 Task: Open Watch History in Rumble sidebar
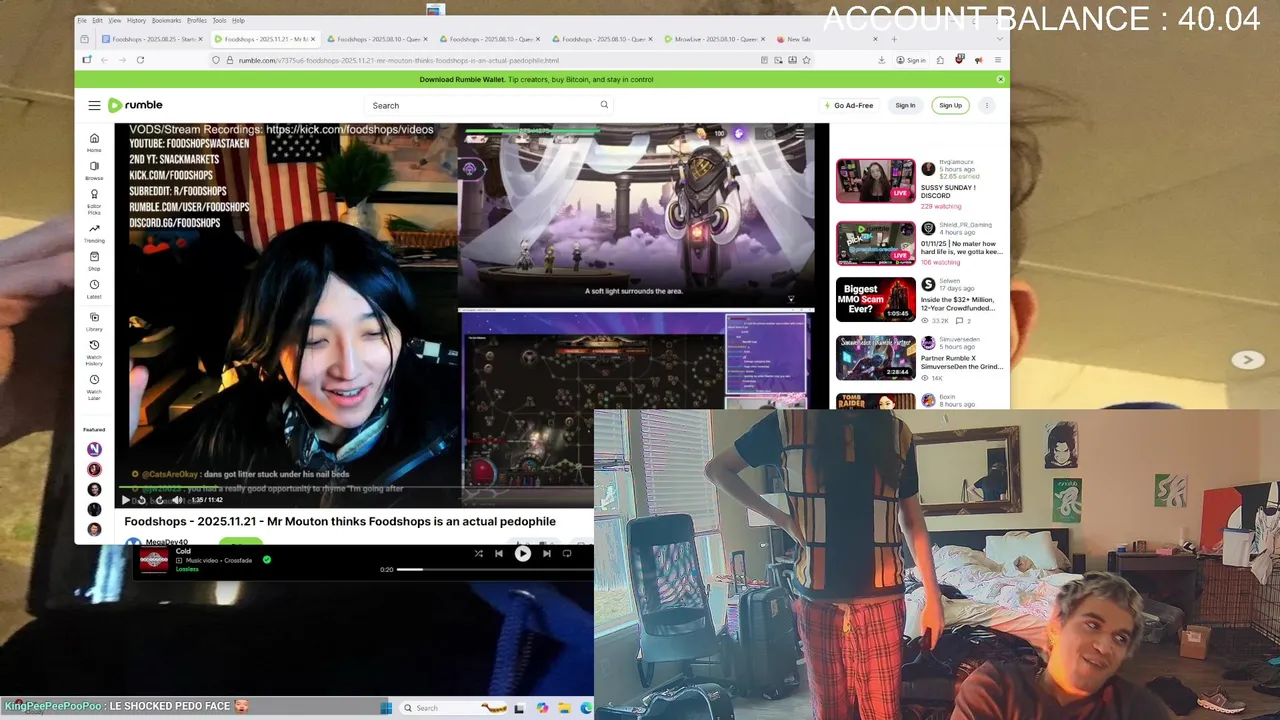(94, 352)
